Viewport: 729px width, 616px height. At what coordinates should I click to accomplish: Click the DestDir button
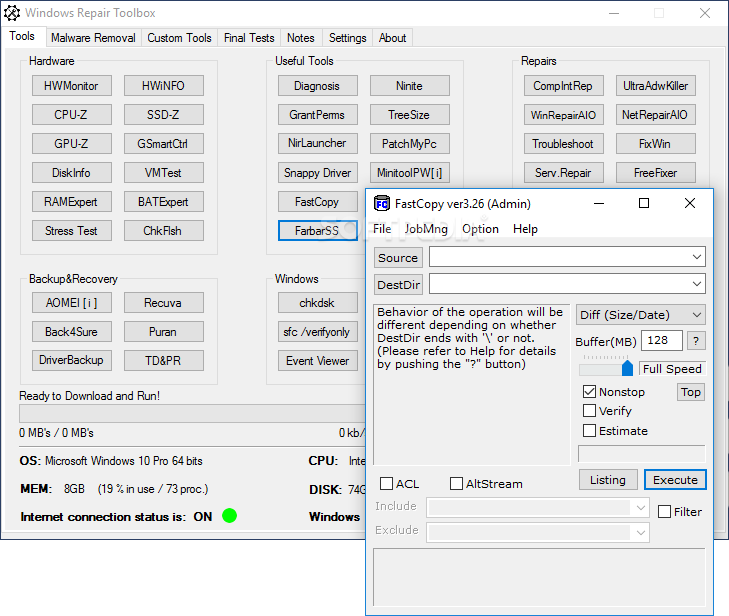[x=398, y=285]
